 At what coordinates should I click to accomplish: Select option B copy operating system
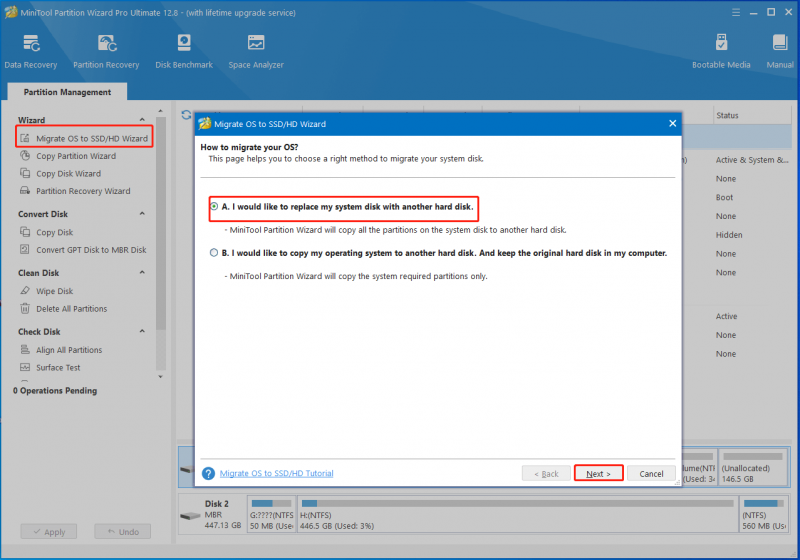[x=214, y=253]
